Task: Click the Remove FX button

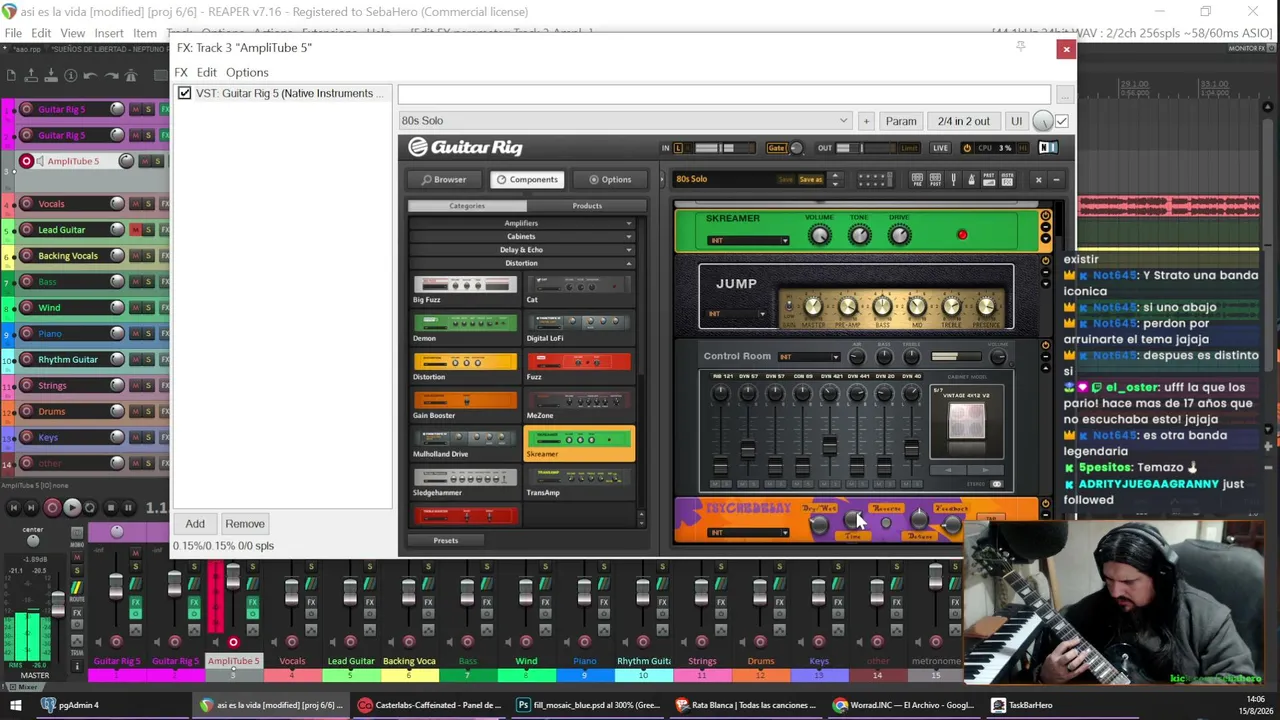Action: point(245,524)
